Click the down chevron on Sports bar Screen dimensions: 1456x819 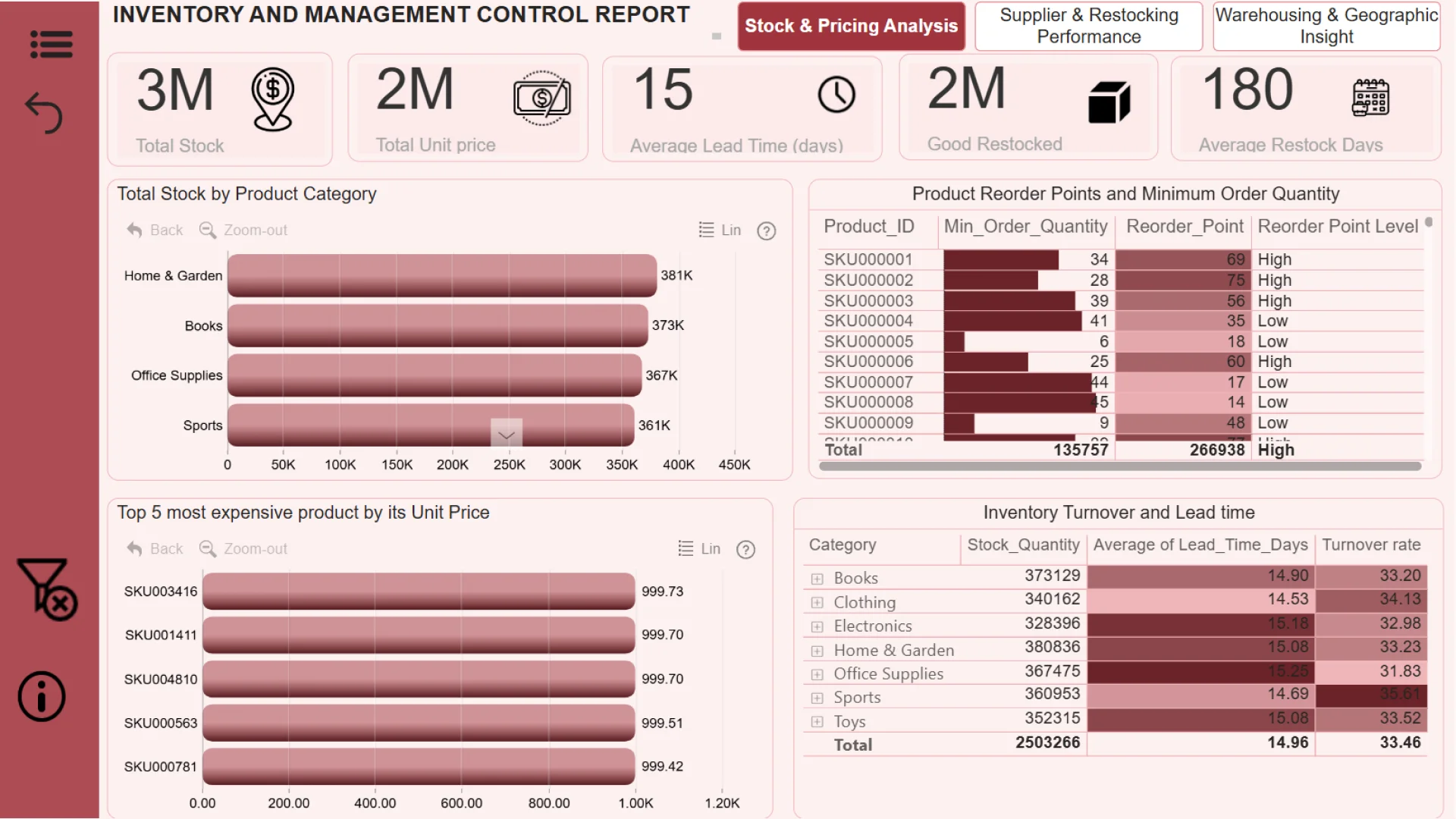[x=506, y=435]
